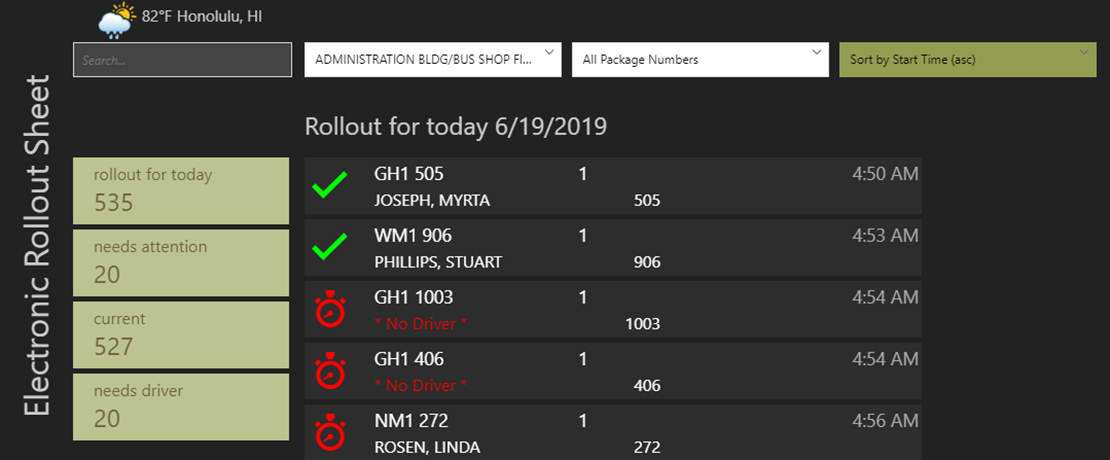
Task: Click red stopwatch icon for GH1 406
Action: [329, 371]
